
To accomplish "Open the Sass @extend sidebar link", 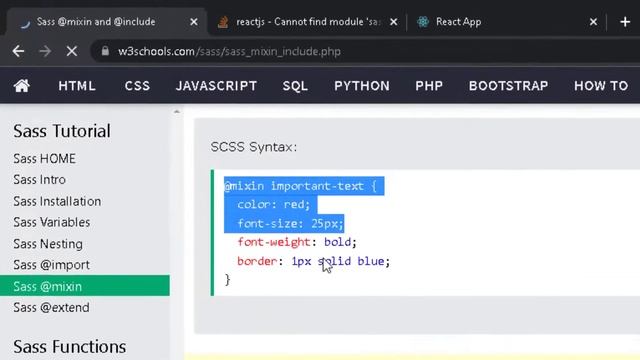I will pos(51,307).
